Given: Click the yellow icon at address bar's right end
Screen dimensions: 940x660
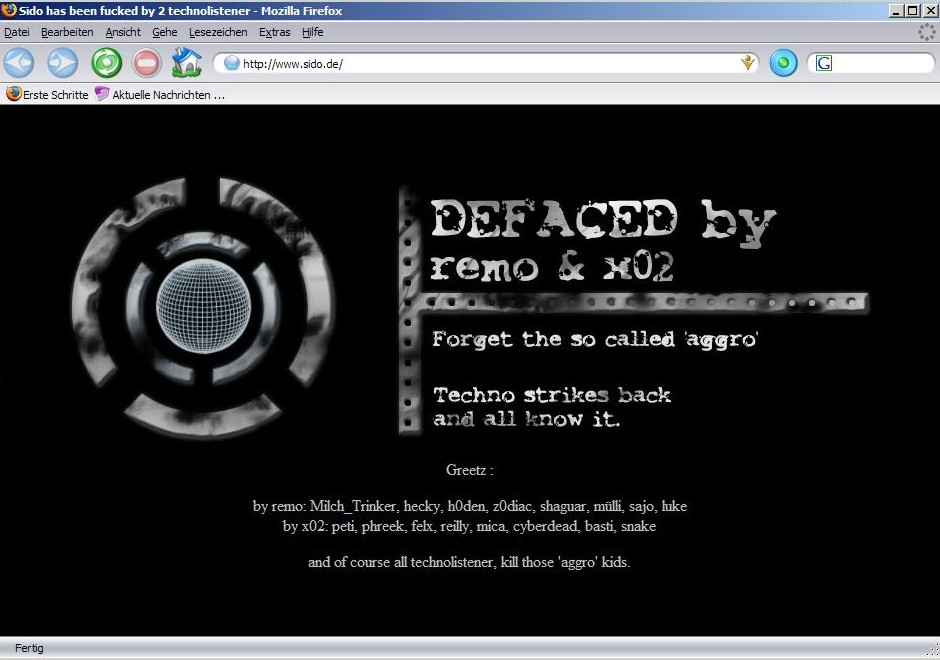Looking at the screenshot, I should pos(746,63).
